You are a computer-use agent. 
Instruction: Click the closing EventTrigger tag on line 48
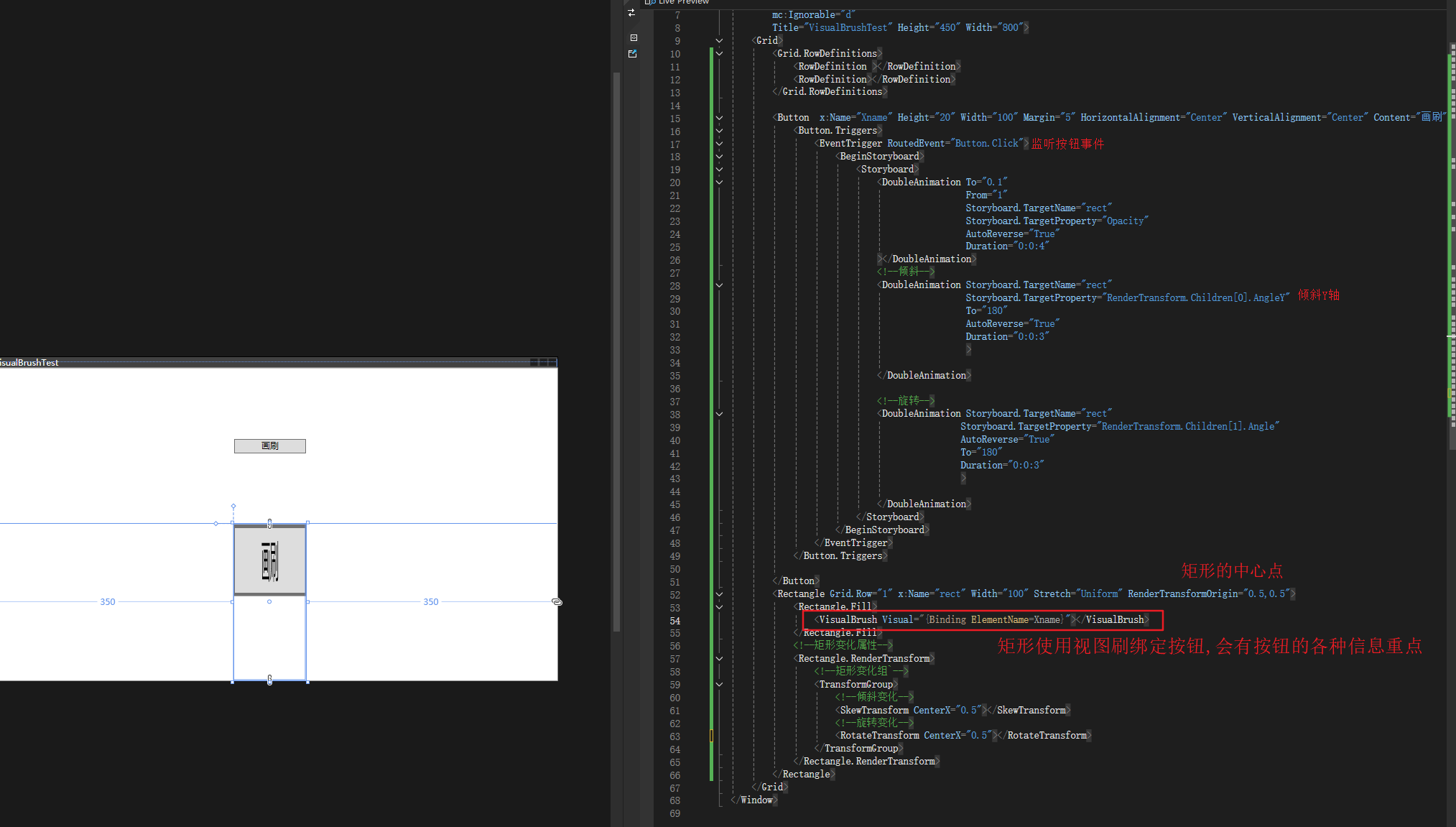tap(853, 542)
